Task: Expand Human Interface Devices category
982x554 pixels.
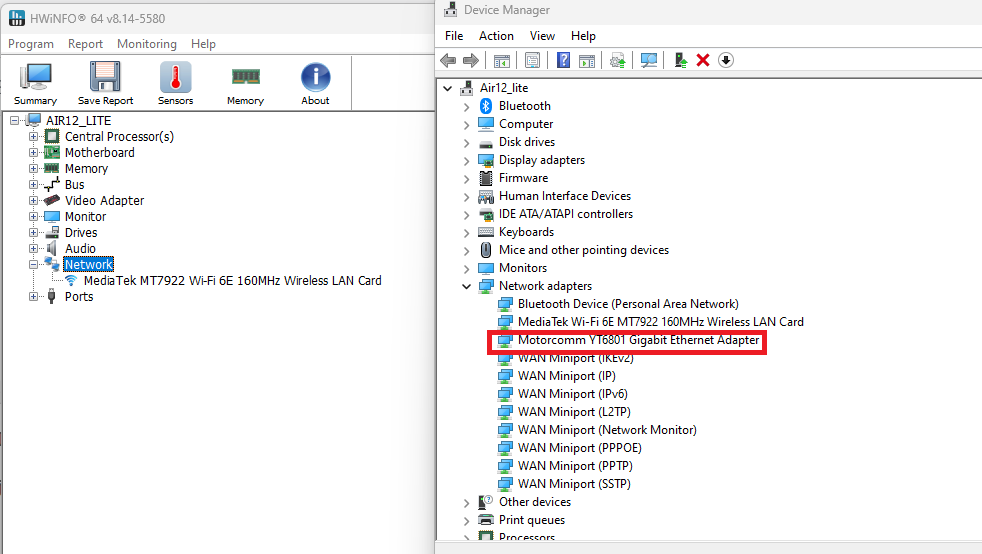Action: point(466,197)
